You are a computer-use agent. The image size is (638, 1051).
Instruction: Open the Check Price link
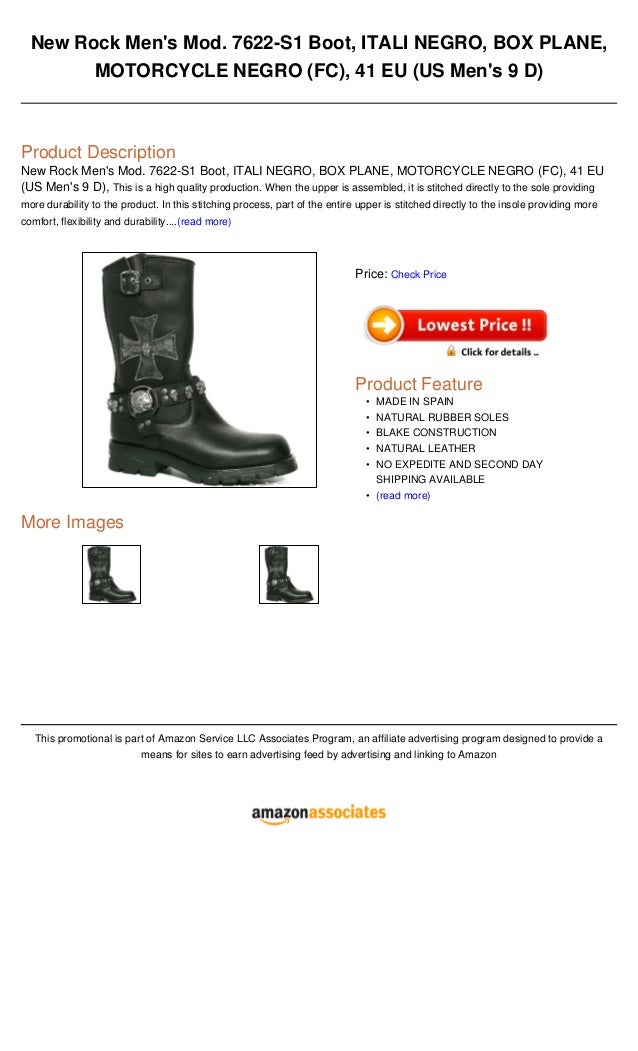418,274
